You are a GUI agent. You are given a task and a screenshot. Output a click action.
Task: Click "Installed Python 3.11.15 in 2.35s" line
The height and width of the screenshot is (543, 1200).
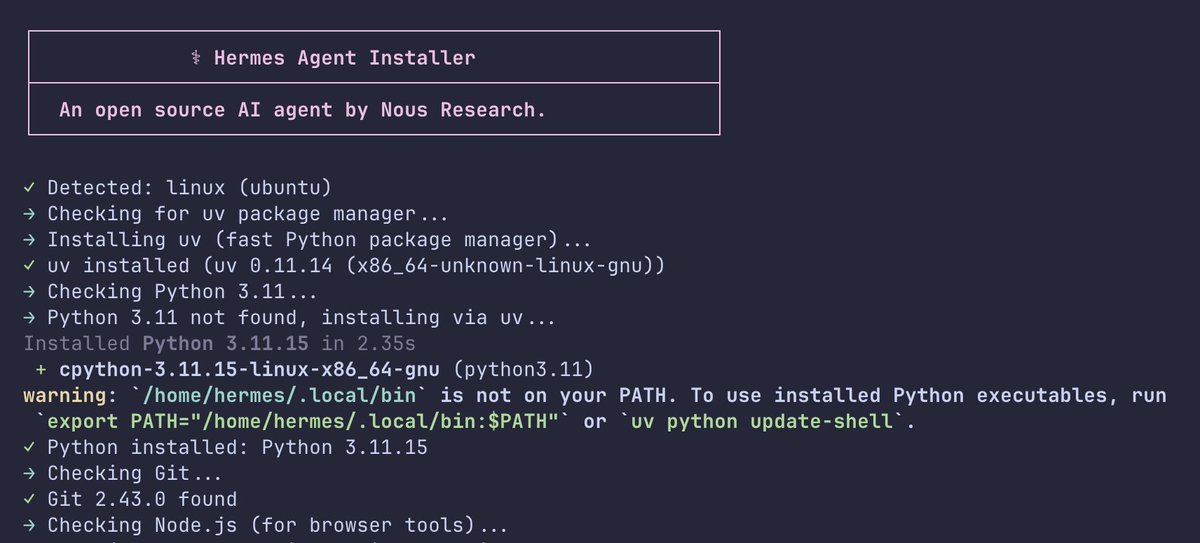point(219,344)
